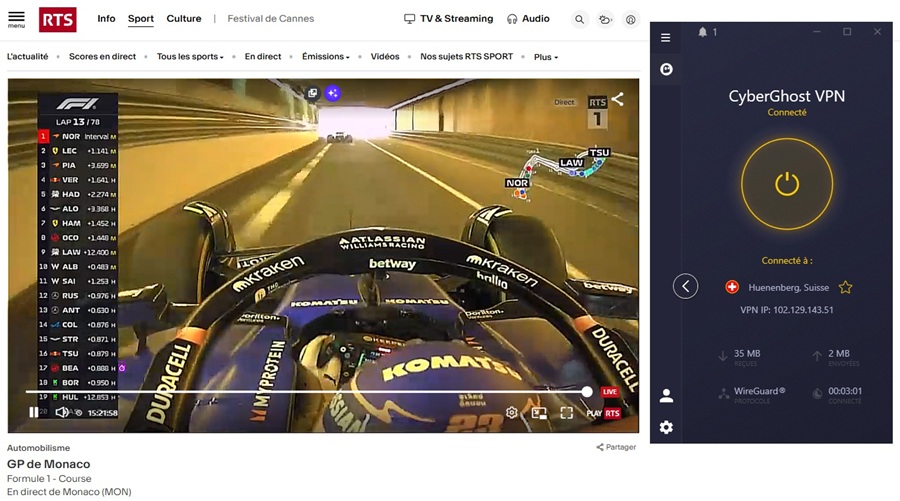This screenshot has width=900, height=501.
Task: Open the RTS search icon
Action: click(580, 20)
